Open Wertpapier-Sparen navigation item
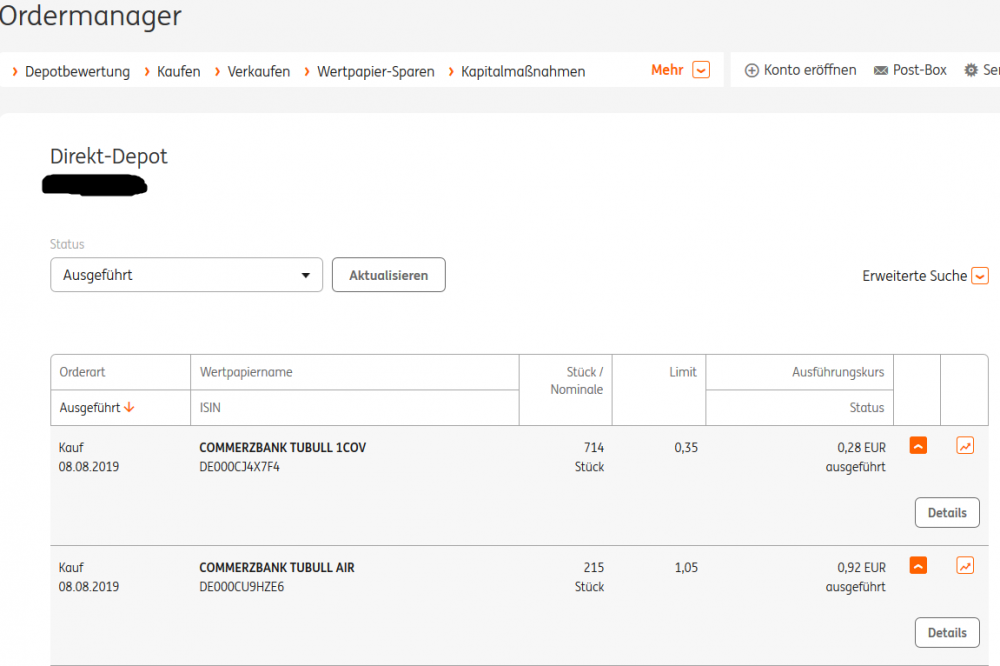1000x666 pixels. (x=375, y=71)
